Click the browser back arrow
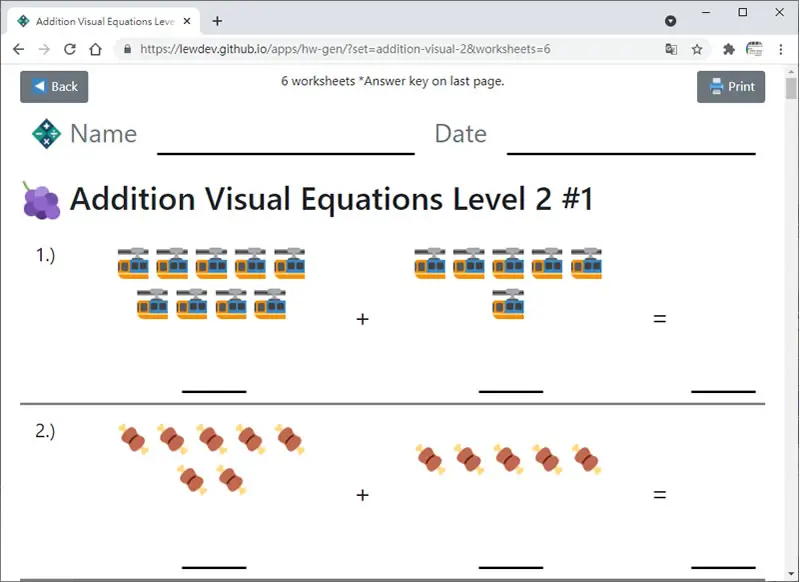This screenshot has width=800, height=582. click(x=18, y=49)
